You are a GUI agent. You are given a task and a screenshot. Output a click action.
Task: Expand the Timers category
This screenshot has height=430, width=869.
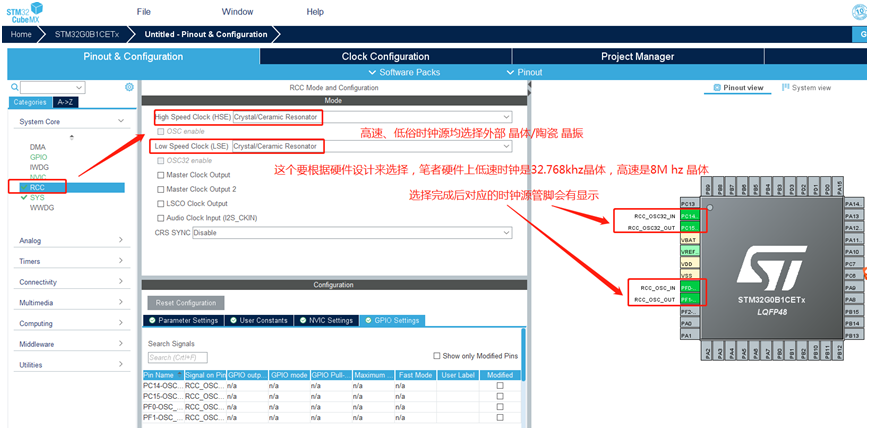pos(71,261)
